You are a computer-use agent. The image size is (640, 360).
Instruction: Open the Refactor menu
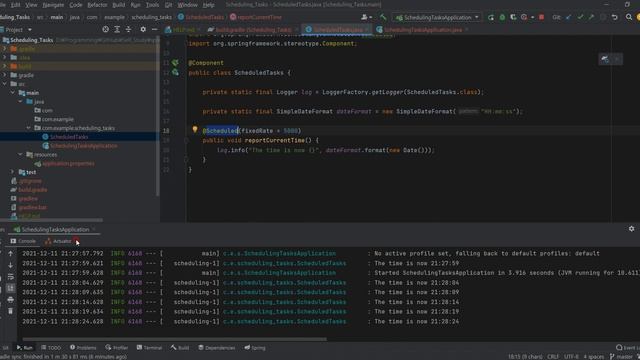tap(97, 5)
